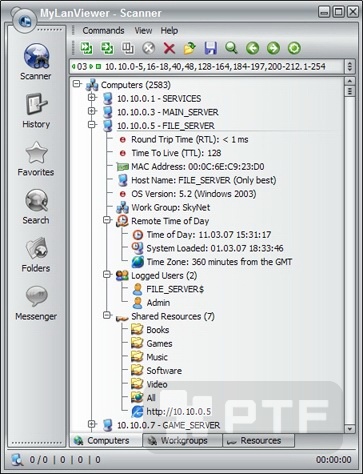Click the MyLanViewer application logo icon
The width and height of the screenshot is (363, 474).
[x=24, y=21]
